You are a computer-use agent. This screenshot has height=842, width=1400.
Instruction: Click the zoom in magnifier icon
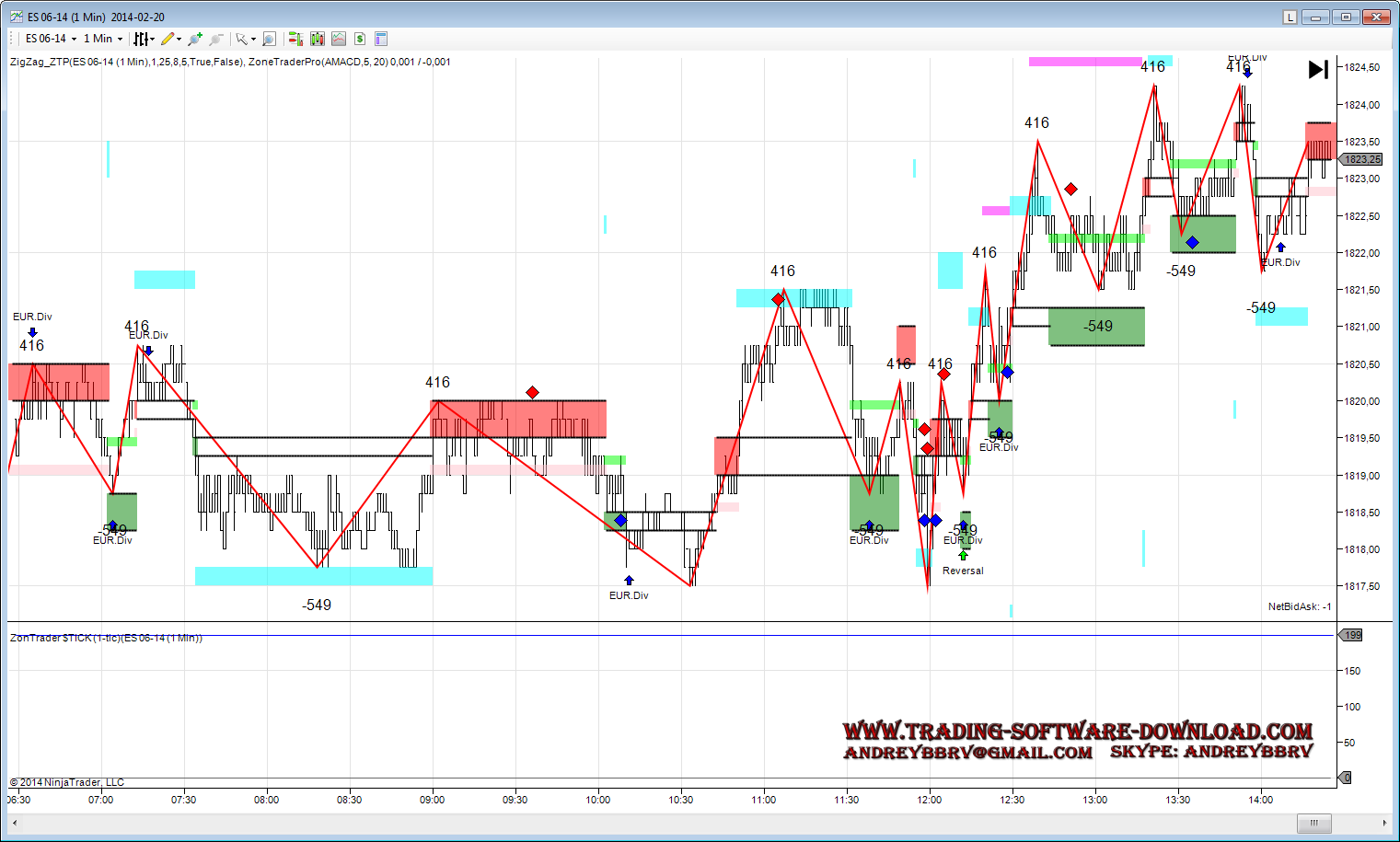(x=194, y=39)
